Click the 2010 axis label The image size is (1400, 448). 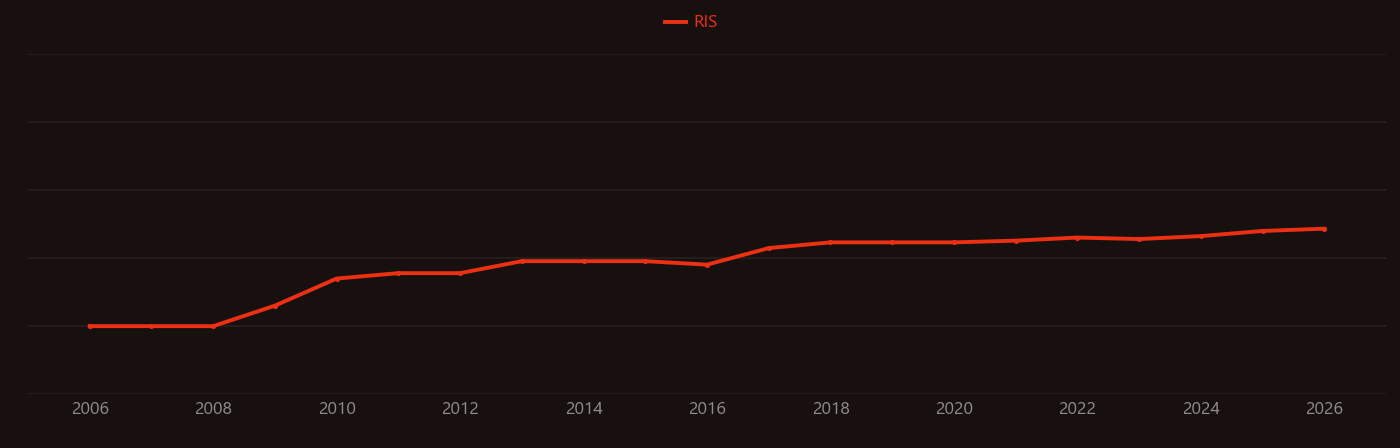click(x=337, y=409)
